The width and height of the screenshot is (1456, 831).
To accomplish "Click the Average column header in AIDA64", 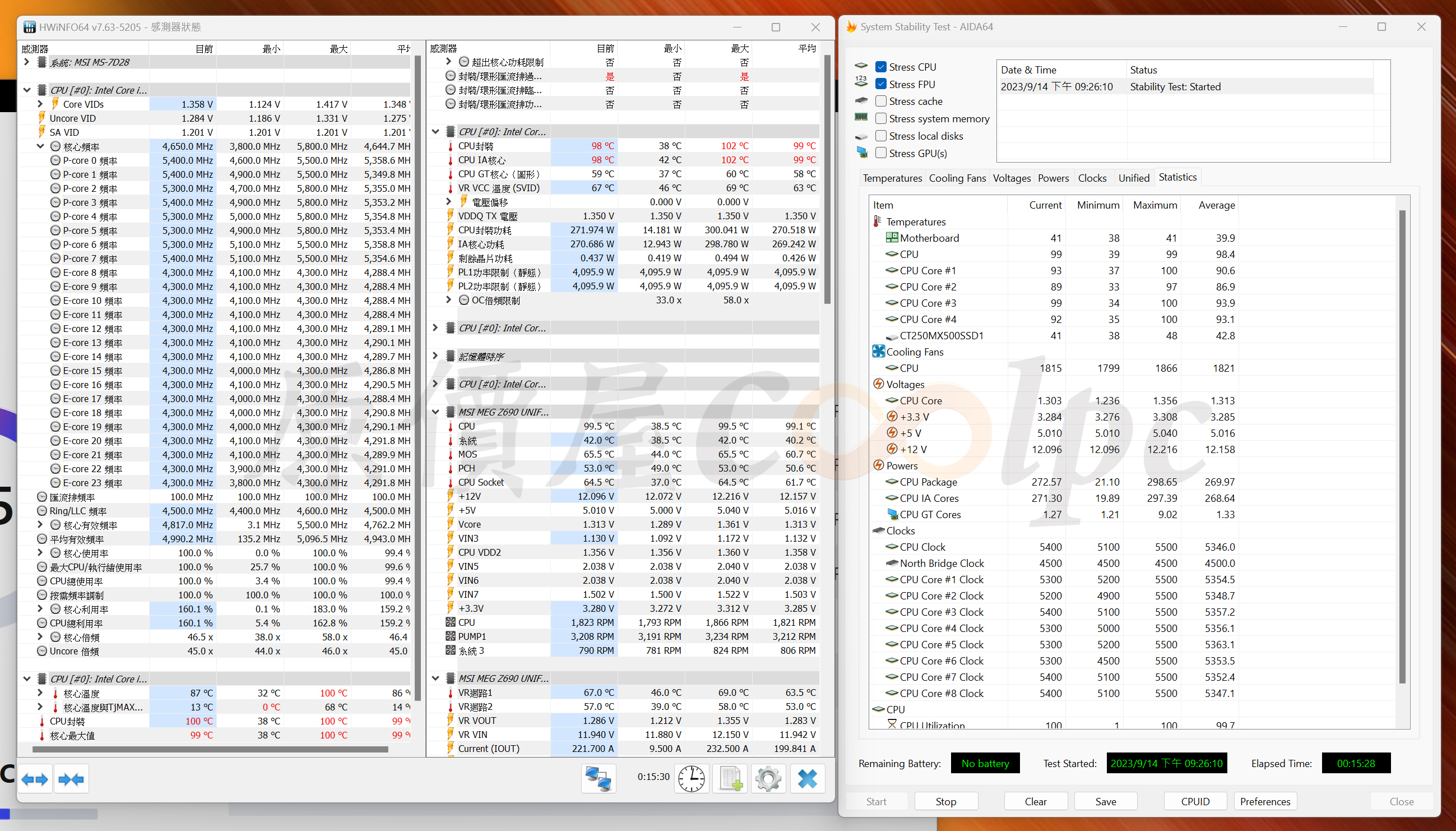I will pyautogui.click(x=1209, y=205).
